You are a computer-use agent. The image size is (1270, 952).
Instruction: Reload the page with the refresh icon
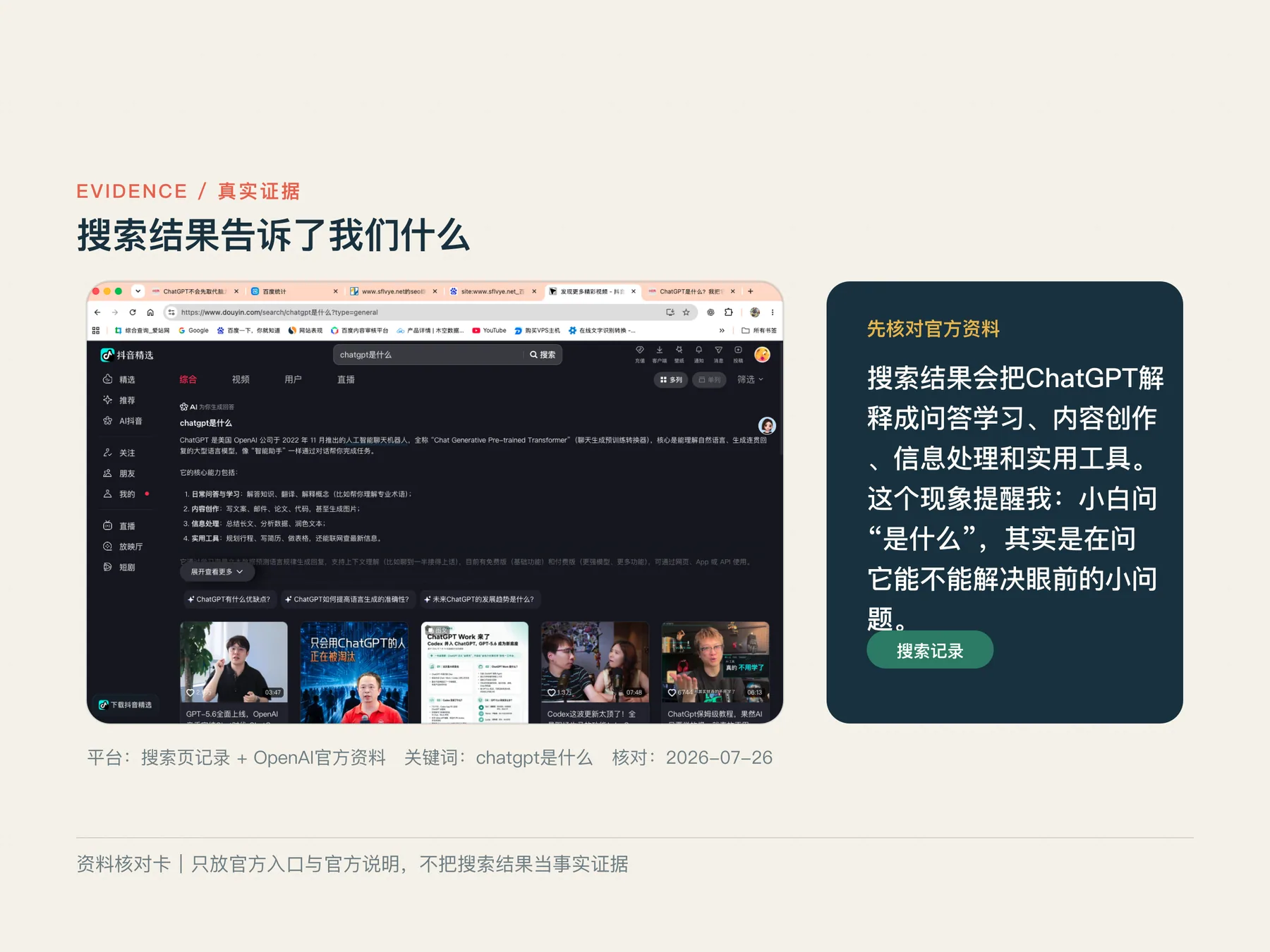pyautogui.click(x=133, y=312)
